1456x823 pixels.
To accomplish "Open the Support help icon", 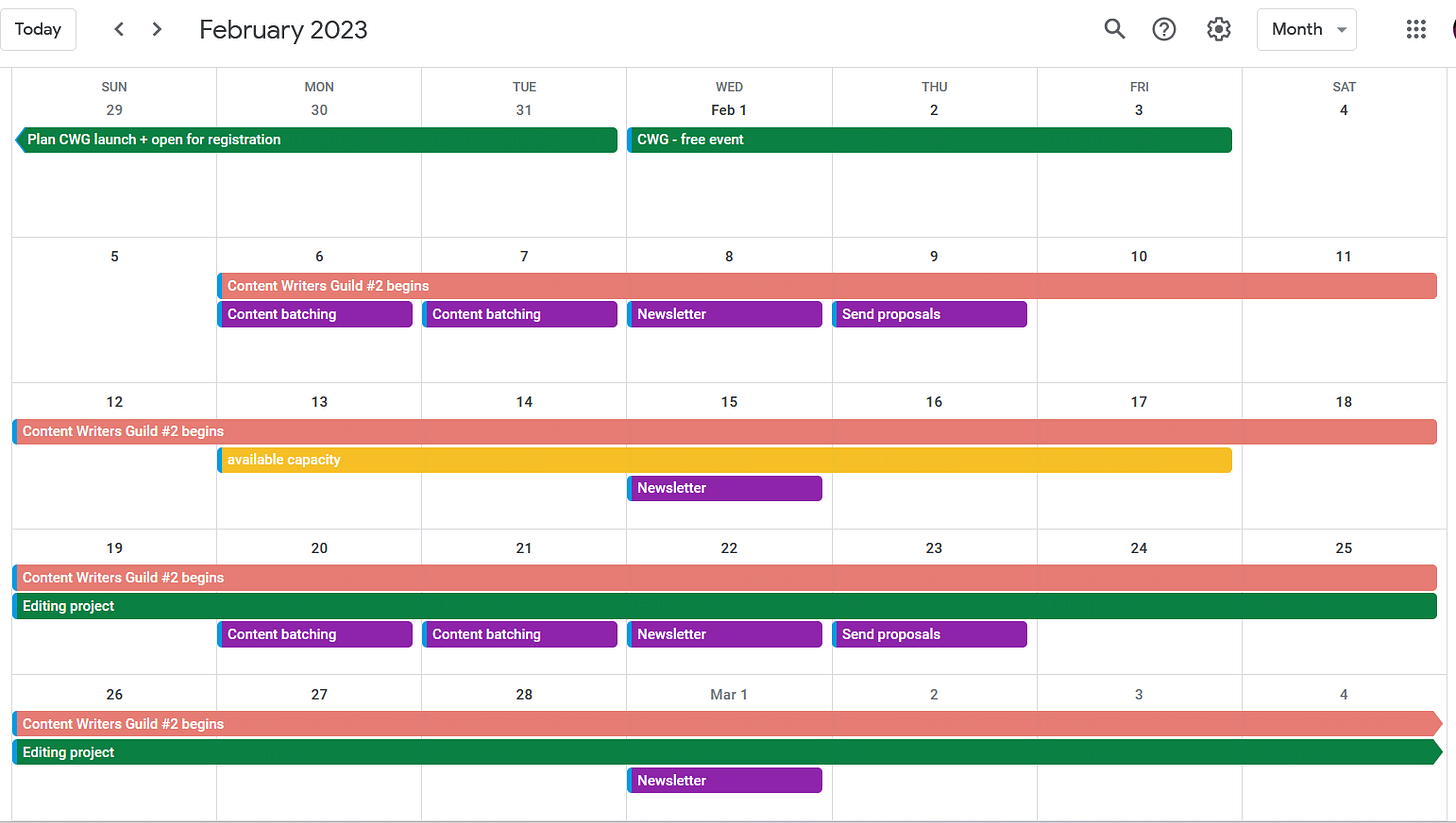I will point(1164,29).
